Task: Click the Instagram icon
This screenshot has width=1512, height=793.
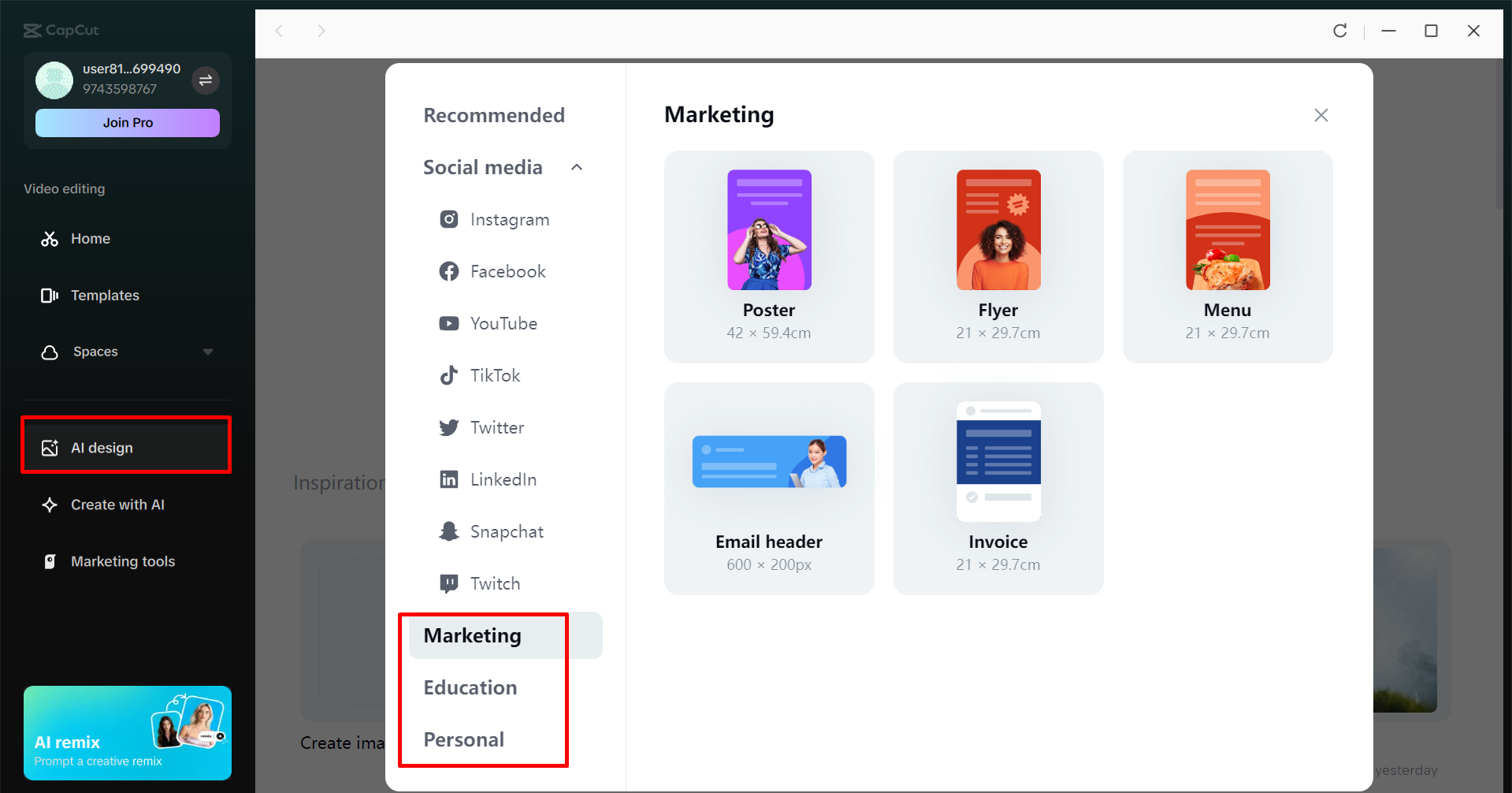Action: pyautogui.click(x=449, y=219)
